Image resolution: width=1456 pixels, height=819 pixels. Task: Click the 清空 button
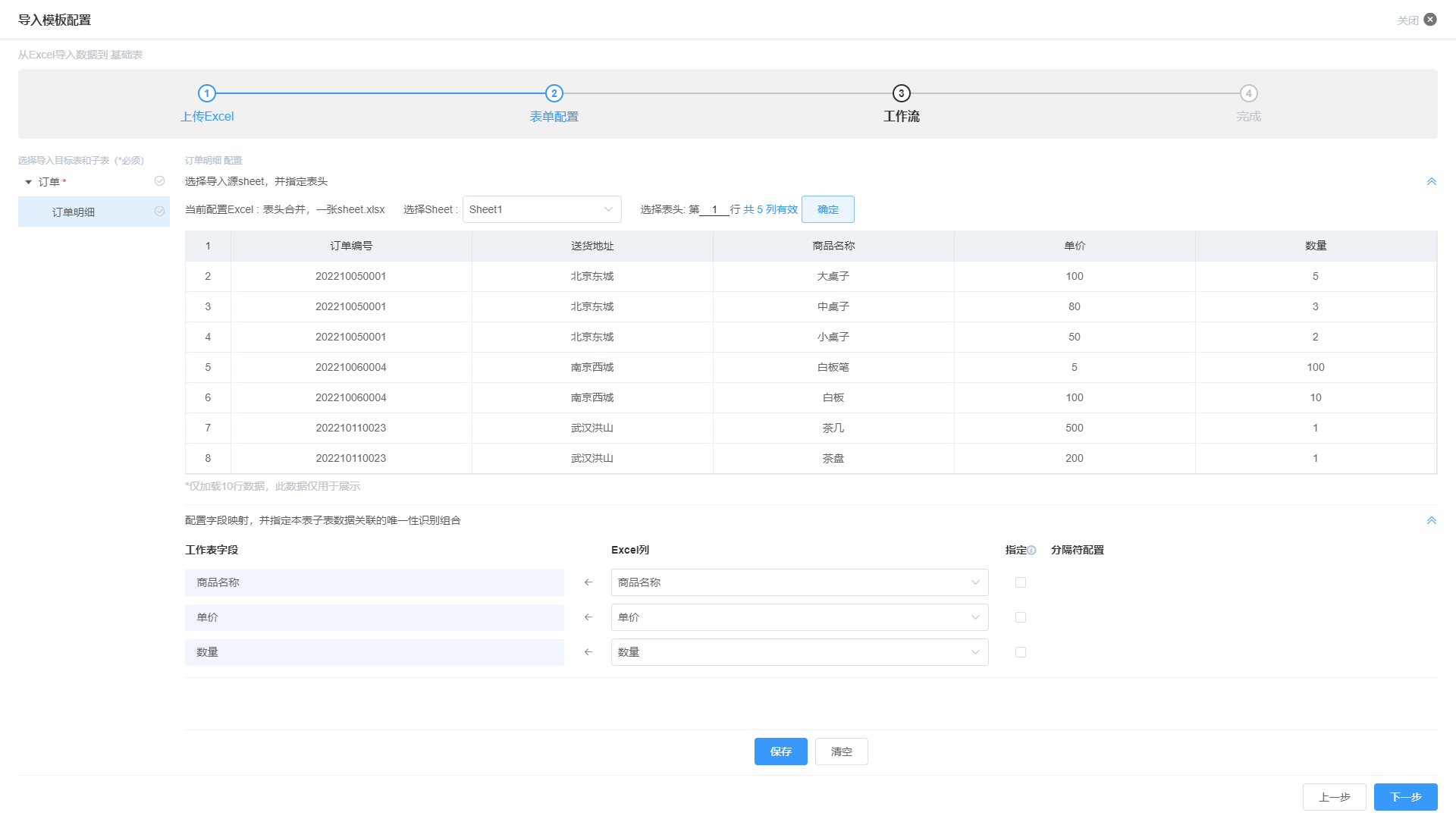point(842,752)
